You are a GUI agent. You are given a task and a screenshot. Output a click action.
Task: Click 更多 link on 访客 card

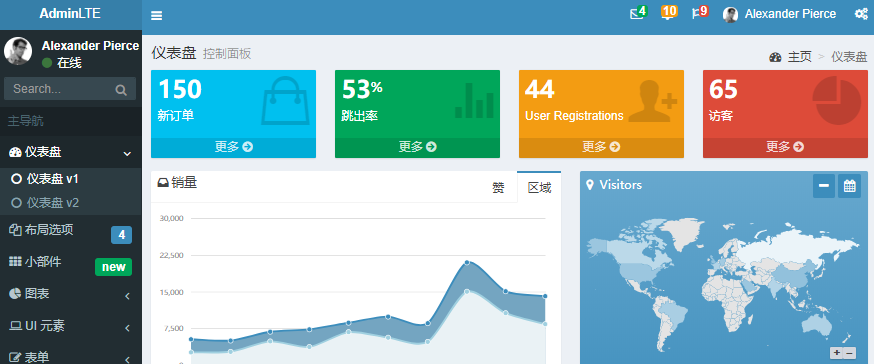(785, 147)
